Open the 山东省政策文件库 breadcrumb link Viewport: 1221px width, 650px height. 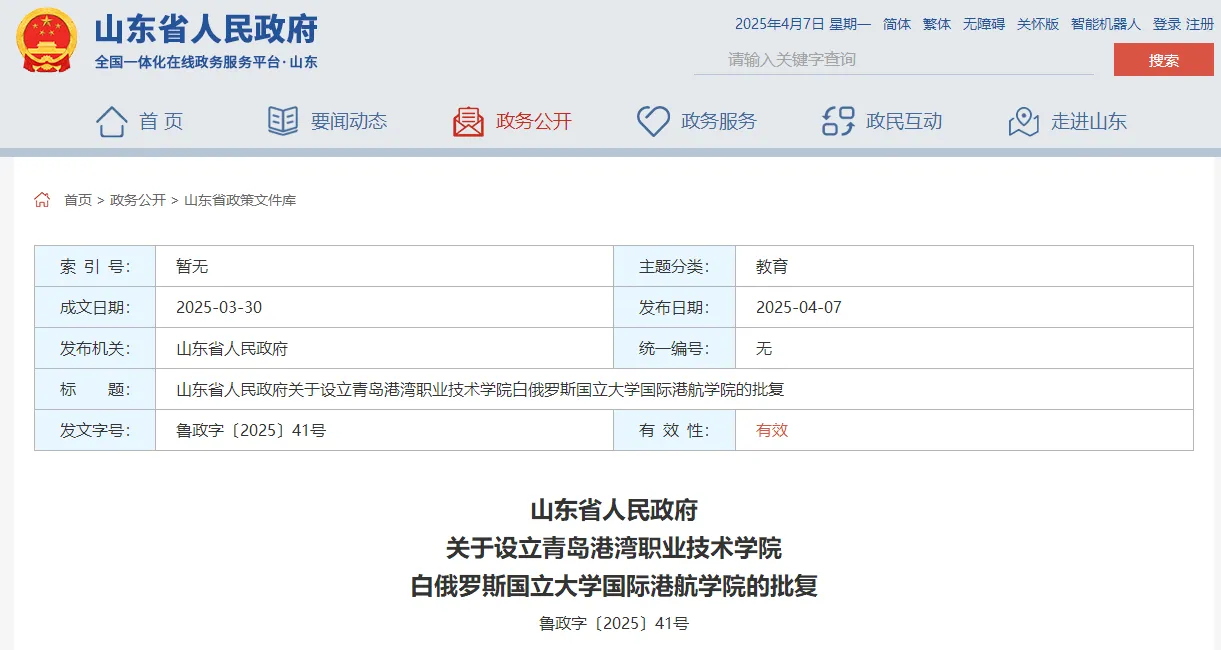coord(240,200)
